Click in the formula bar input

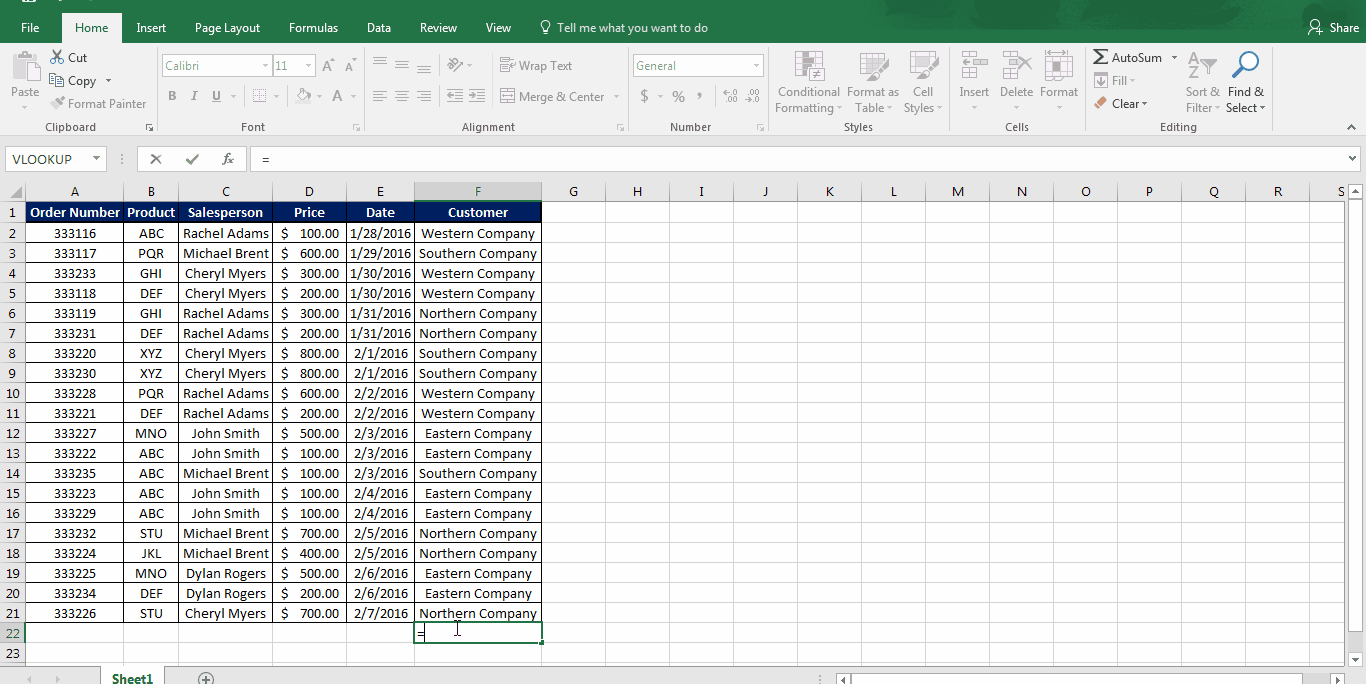click(797, 159)
